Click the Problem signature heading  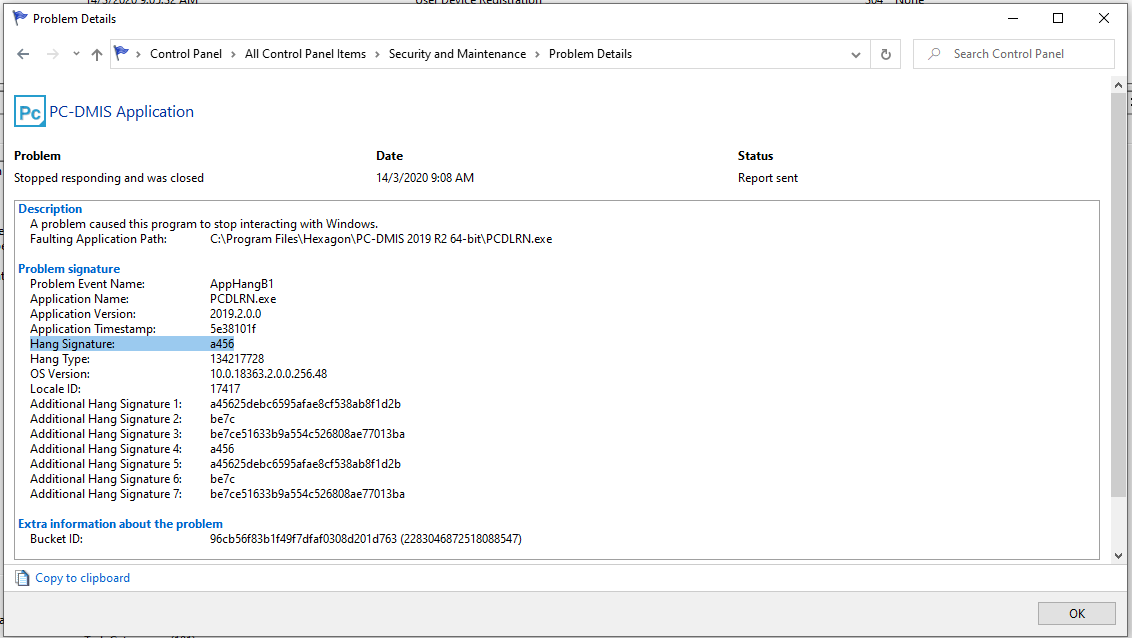69,269
